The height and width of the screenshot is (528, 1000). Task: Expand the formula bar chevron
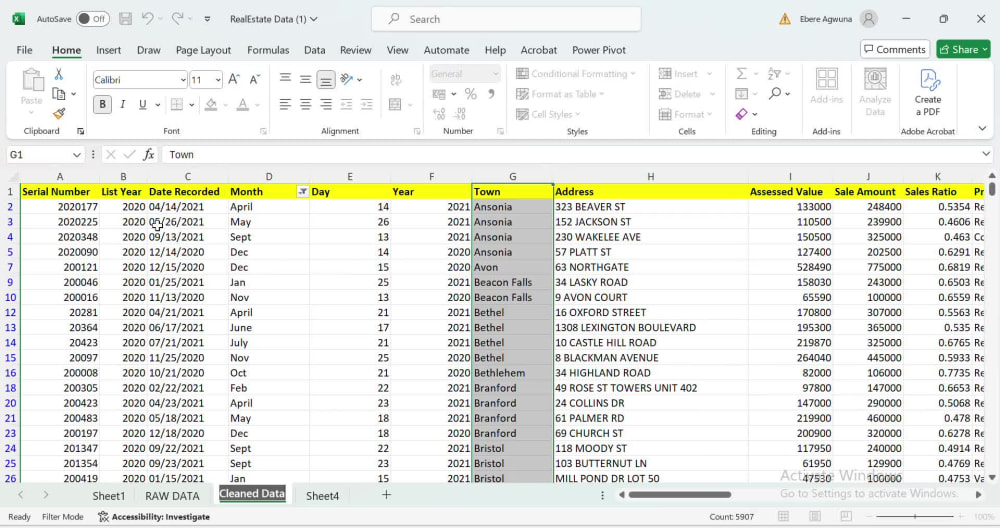(x=986, y=154)
